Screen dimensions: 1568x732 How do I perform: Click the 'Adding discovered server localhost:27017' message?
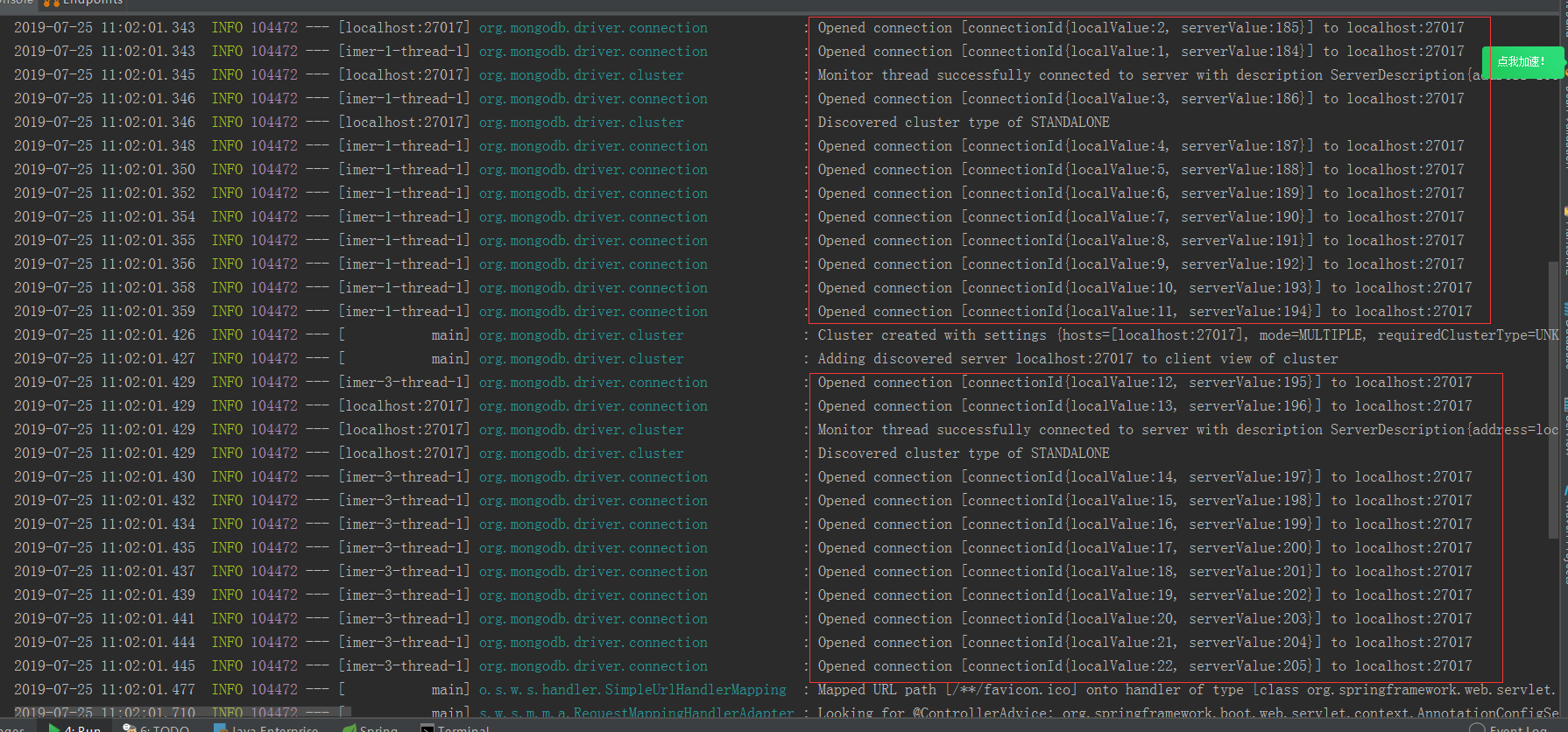click(1077, 359)
